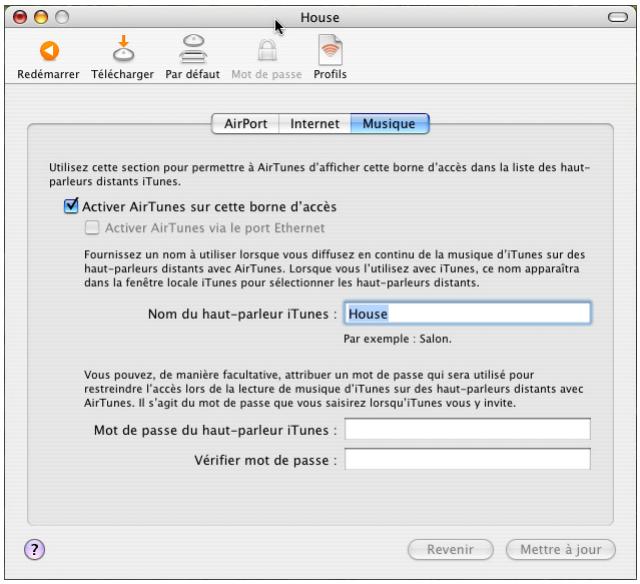Click the gray zoom button in title bar
This screenshot has width=640, height=584.
tap(62, 17)
